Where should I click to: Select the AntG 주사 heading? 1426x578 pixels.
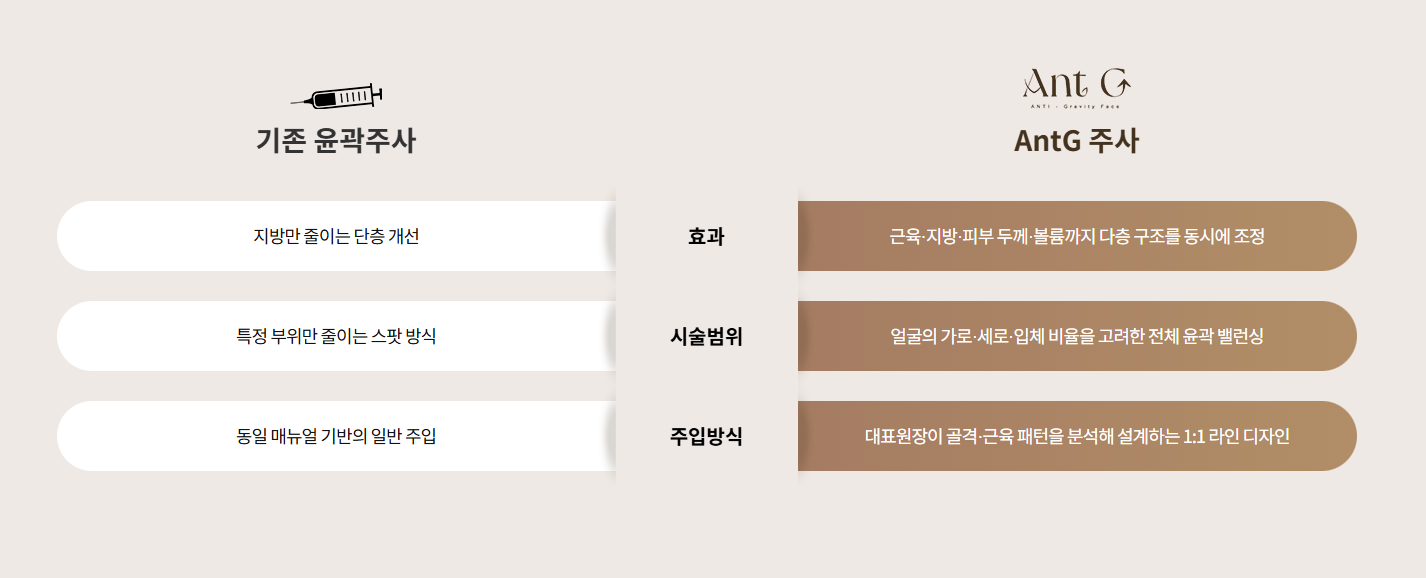click(x=1076, y=141)
